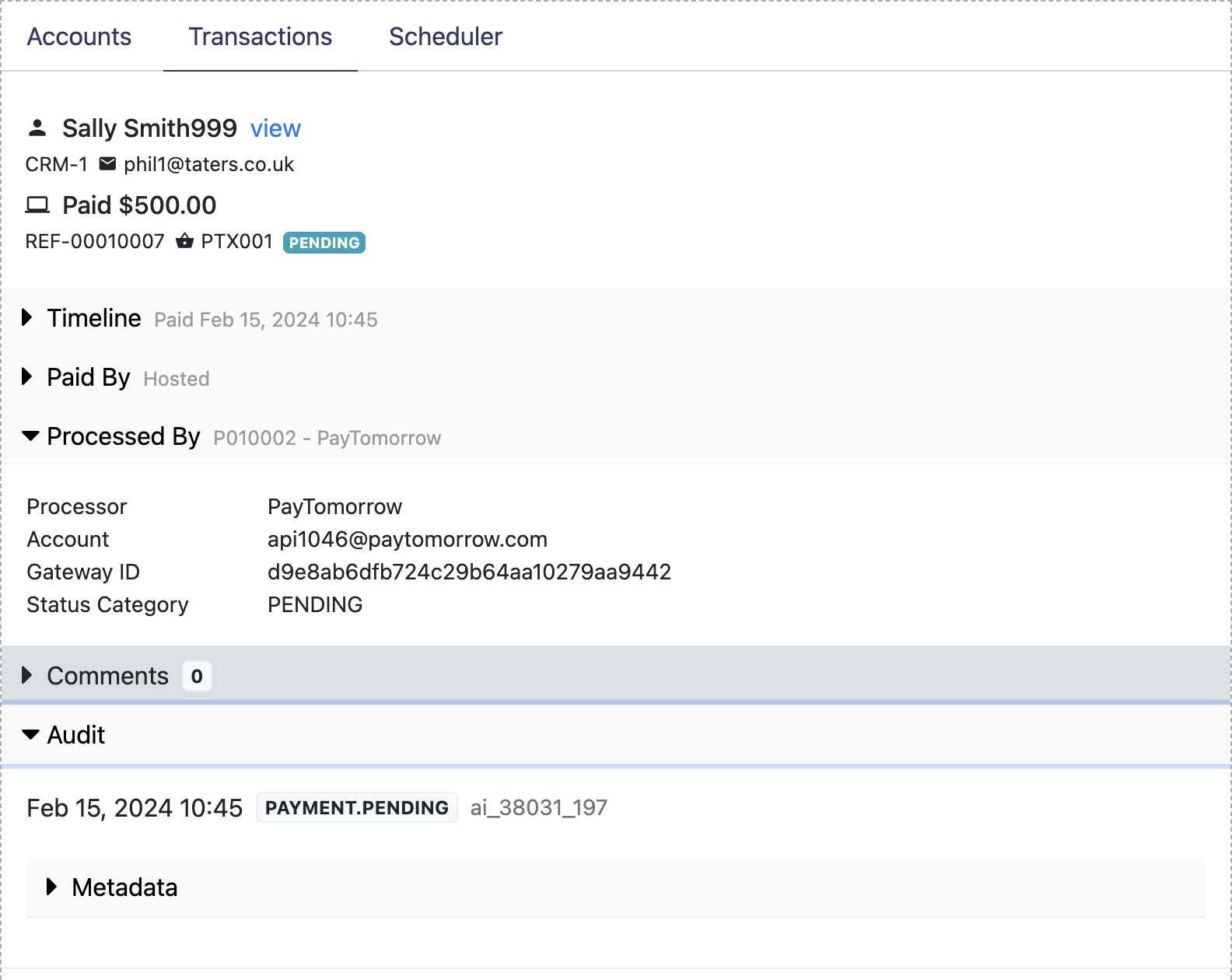Open the Accounts tab
1232x980 pixels.
pos(79,37)
